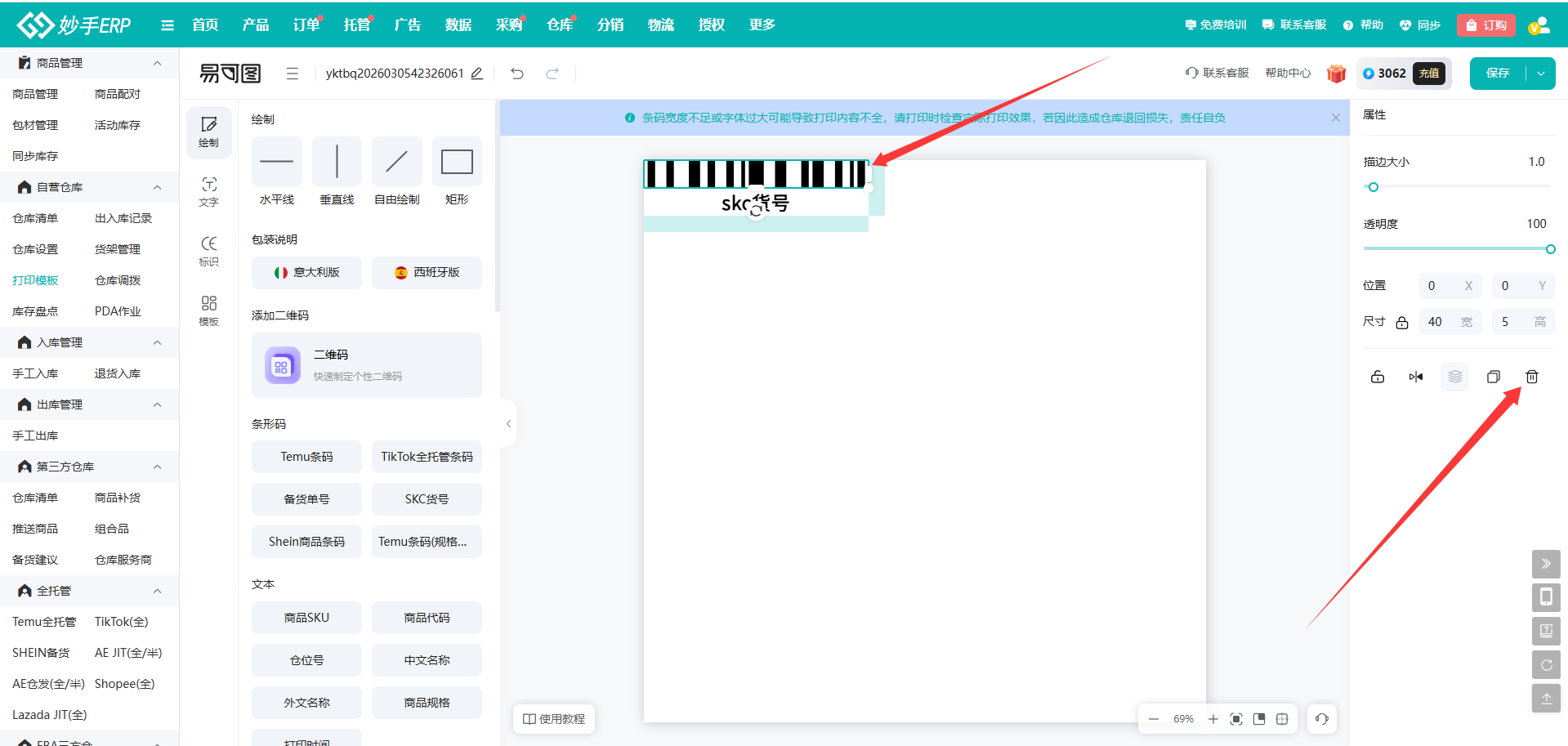
Task: Open the headset support button near canvas
Action: pos(1322,719)
